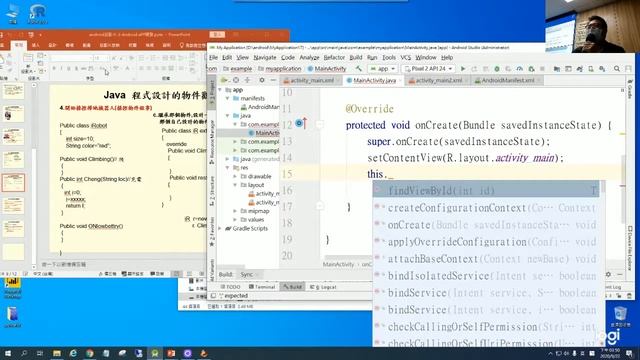Click the fold end marker on line 17
The height and width of the screenshot is (360, 640).
320,206
